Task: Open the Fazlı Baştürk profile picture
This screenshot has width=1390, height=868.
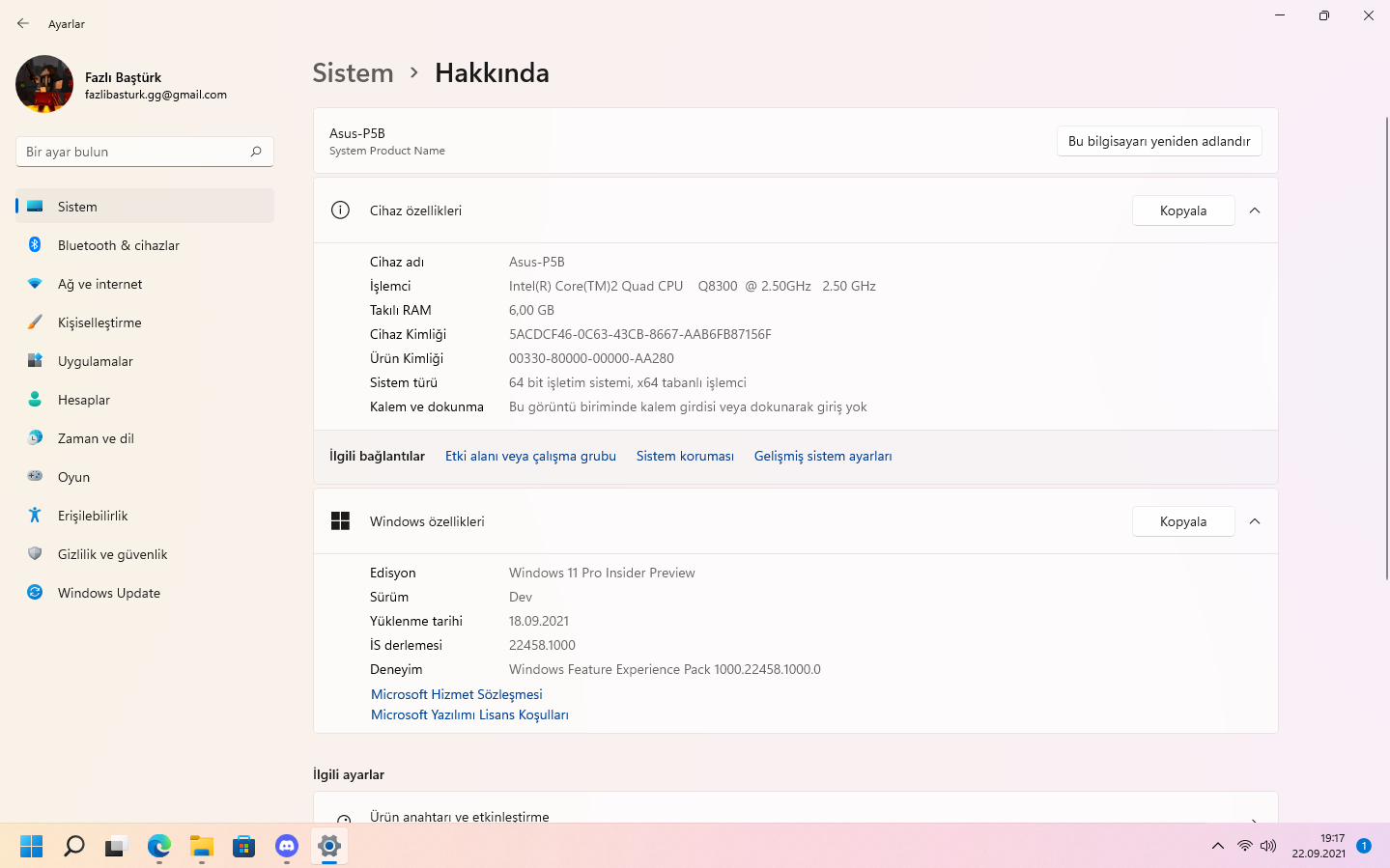Action: pyautogui.click(x=44, y=84)
